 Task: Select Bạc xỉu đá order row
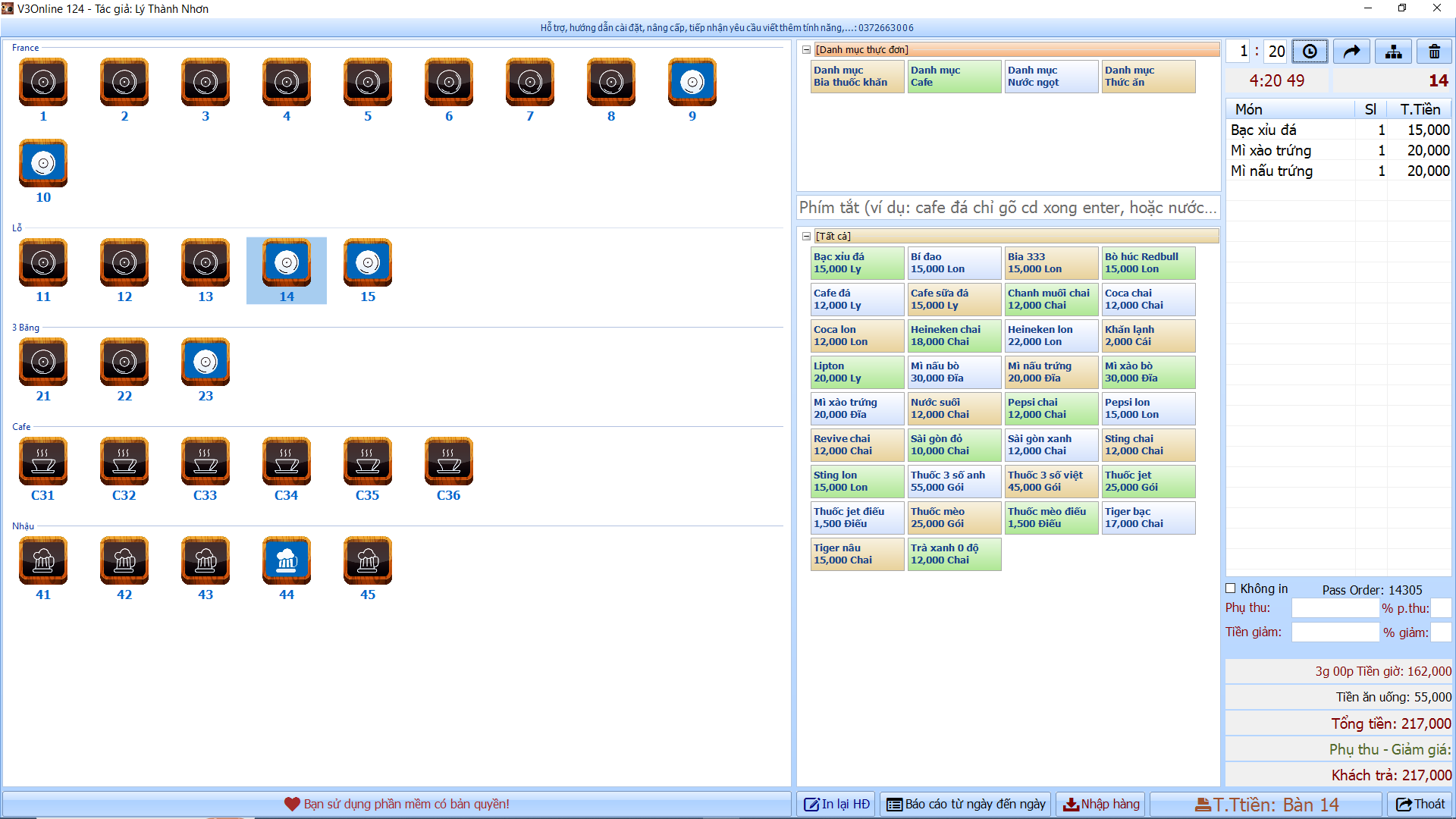(x=1339, y=130)
